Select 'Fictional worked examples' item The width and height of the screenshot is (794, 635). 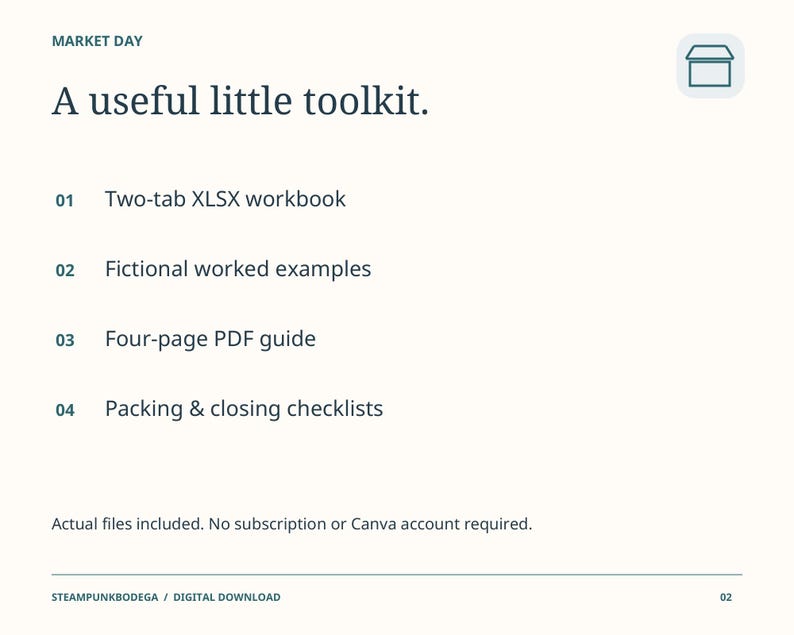[x=238, y=269]
